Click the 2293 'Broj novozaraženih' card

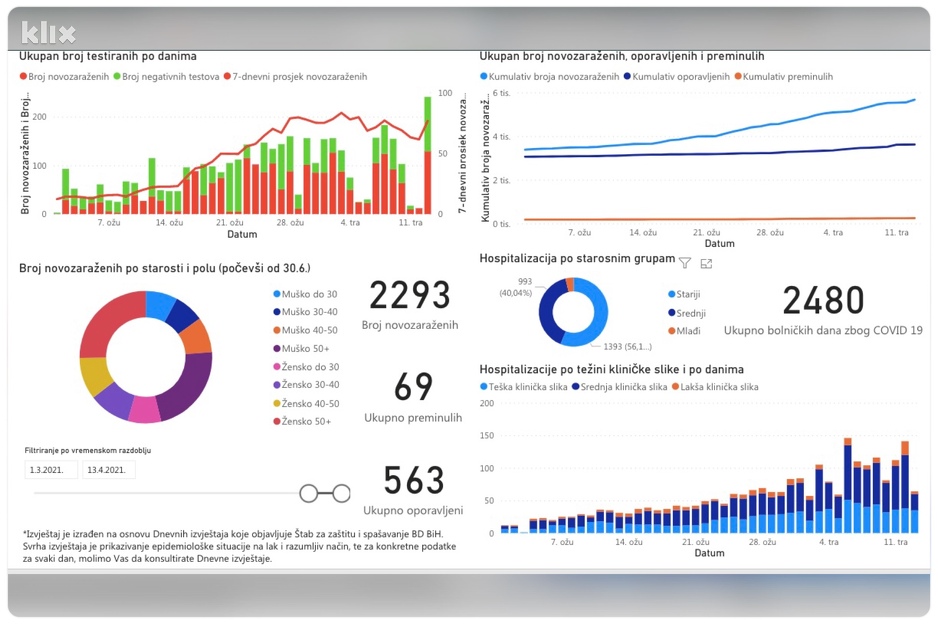click(410, 305)
